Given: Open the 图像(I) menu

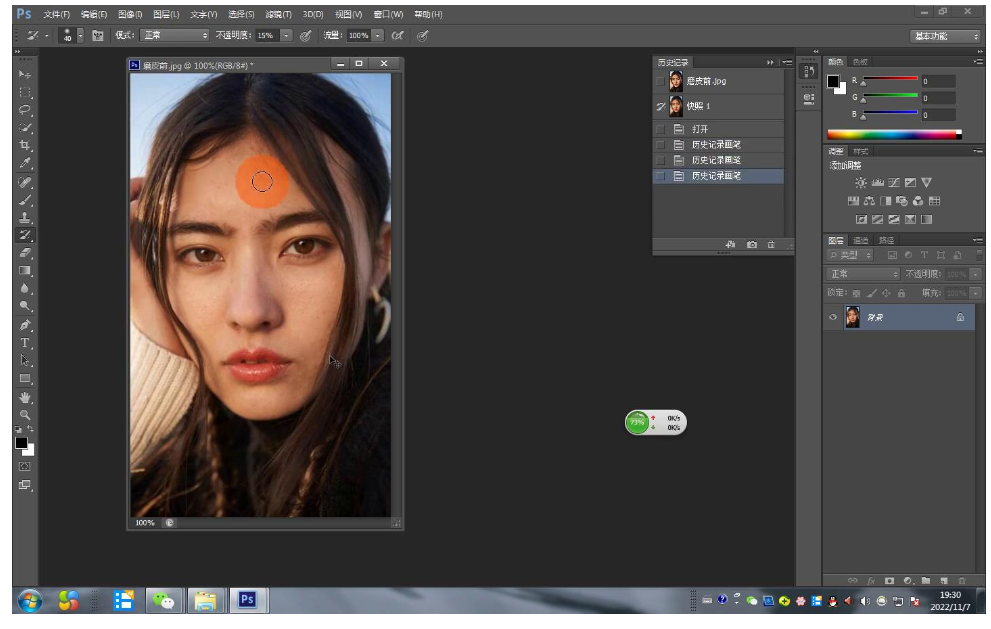Looking at the screenshot, I should (x=130, y=14).
